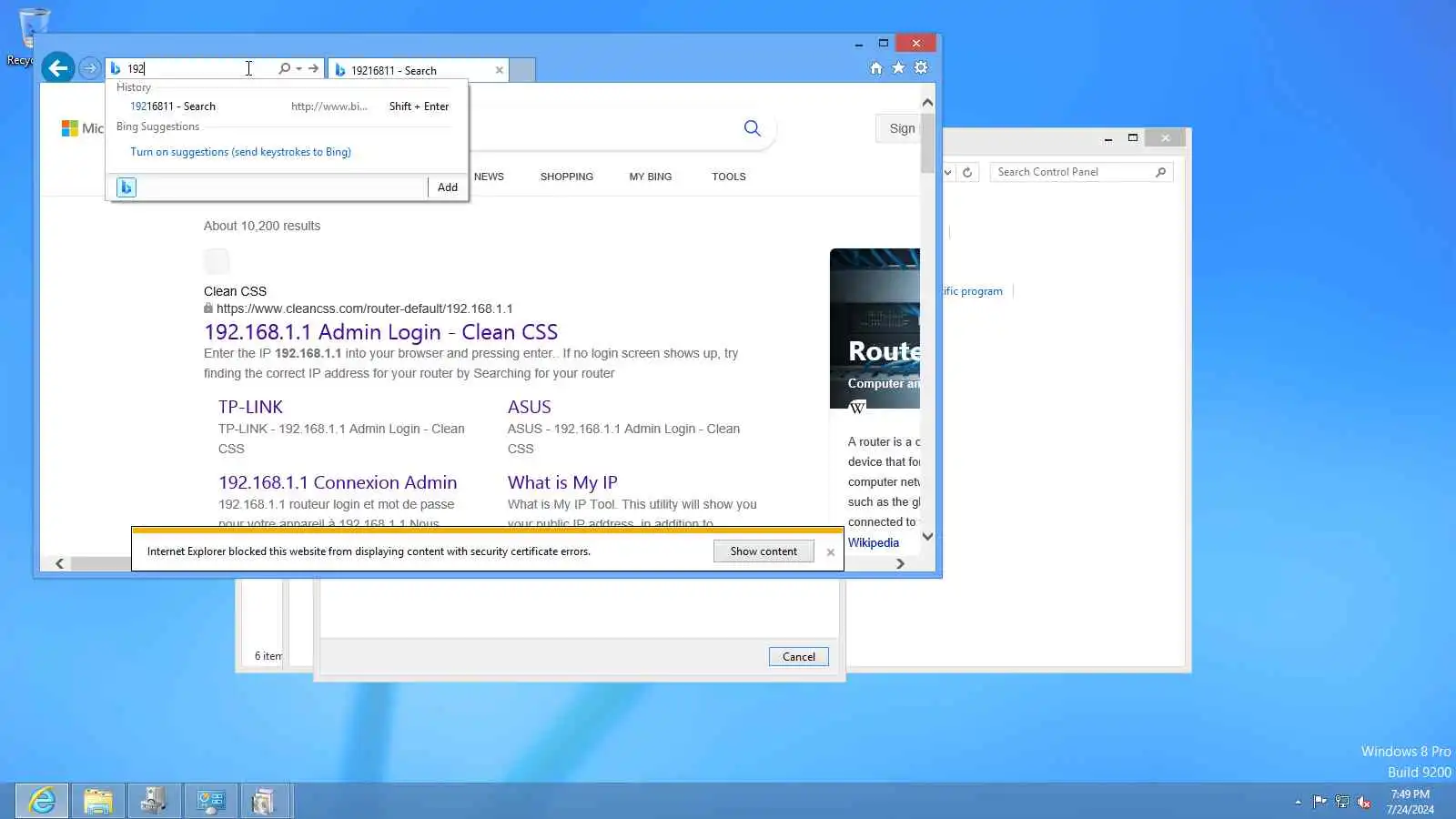The width and height of the screenshot is (1456, 819).
Task: Click the Wikipedia W icon under the Router image
Action: click(x=857, y=408)
